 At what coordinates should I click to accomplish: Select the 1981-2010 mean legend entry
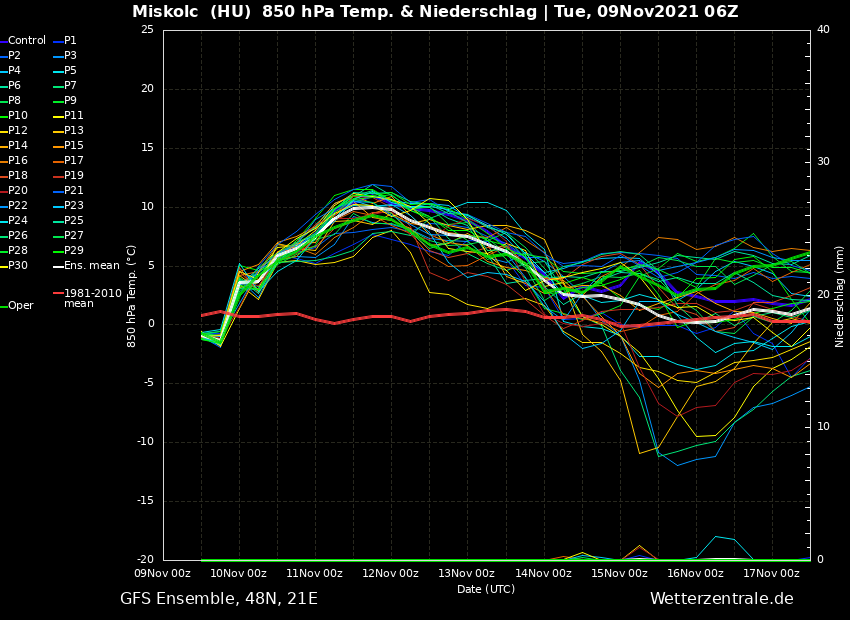pyautogui.click(x=92, y=298)
